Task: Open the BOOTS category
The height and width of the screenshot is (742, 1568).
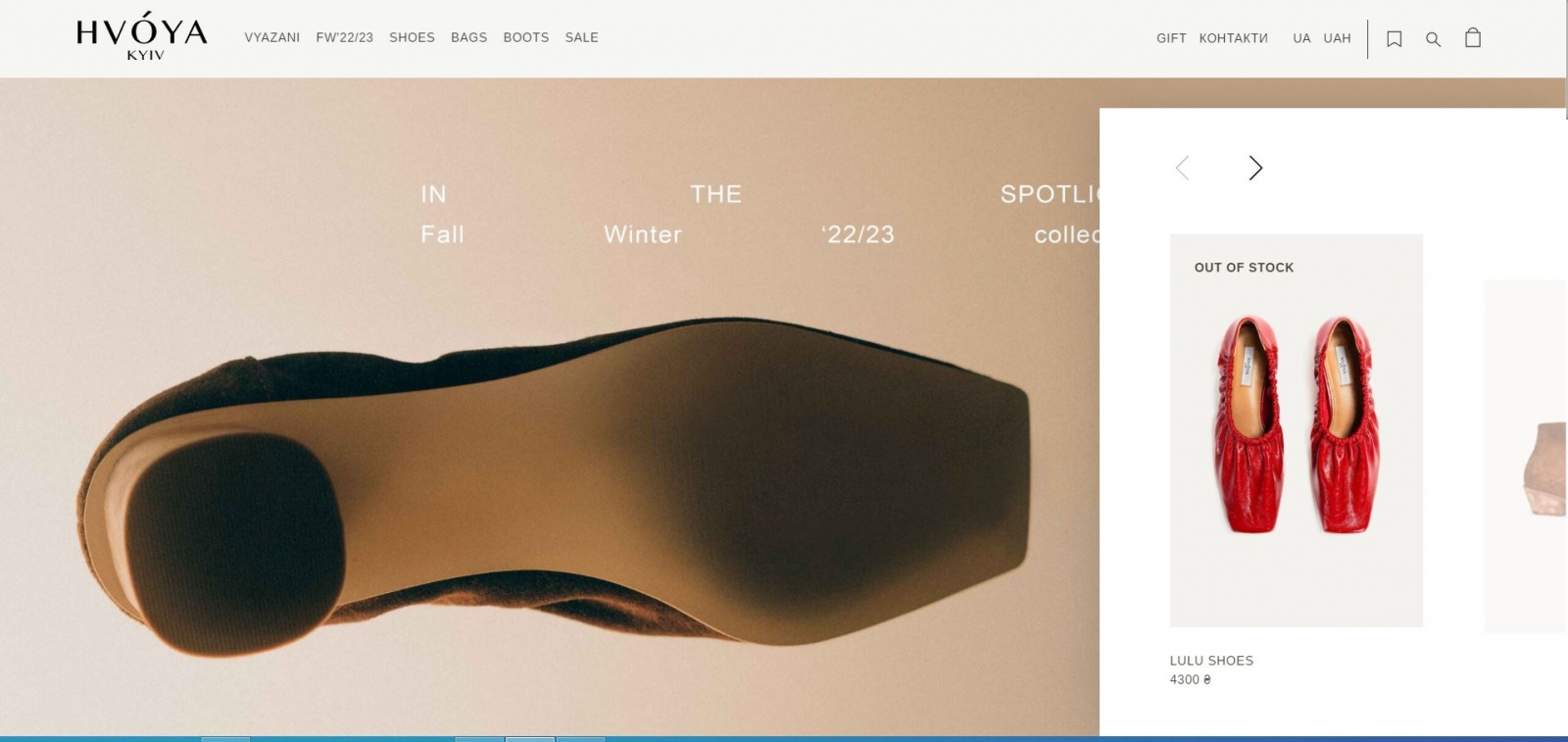Action: (x=526, y=37)
